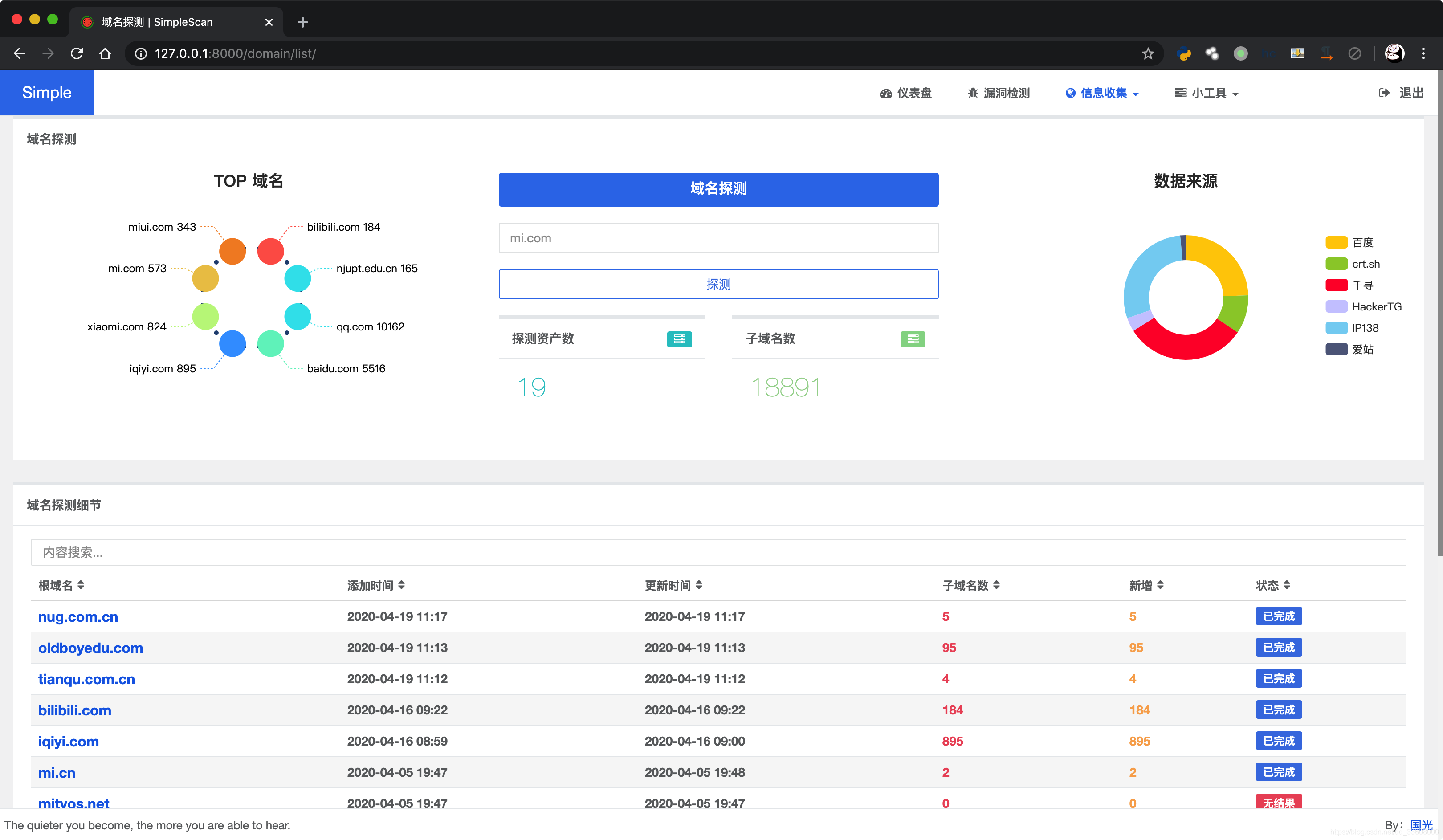Click the 探测 probe button
Image resolution: width=1443 pixels, height=840 pixels.
coord(718,284)
